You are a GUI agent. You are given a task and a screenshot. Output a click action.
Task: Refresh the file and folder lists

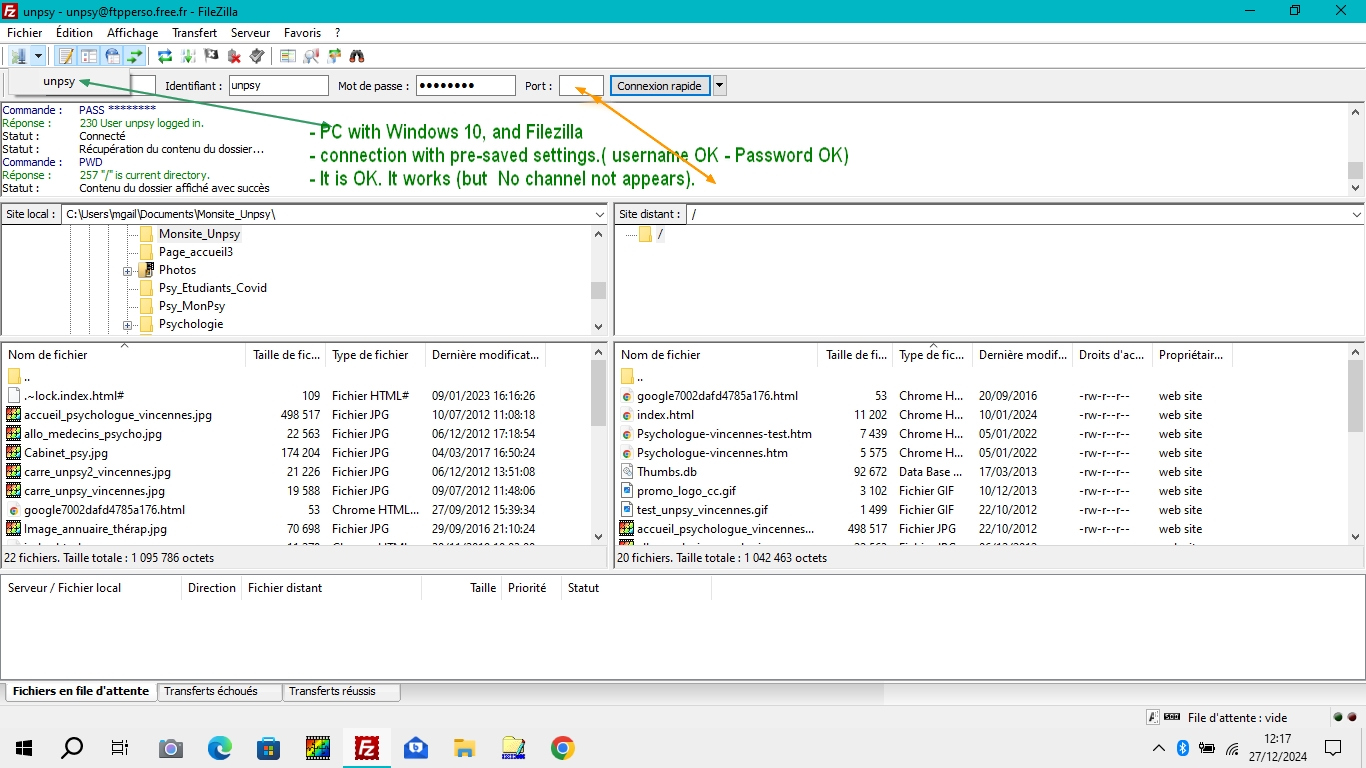point(166,56)
